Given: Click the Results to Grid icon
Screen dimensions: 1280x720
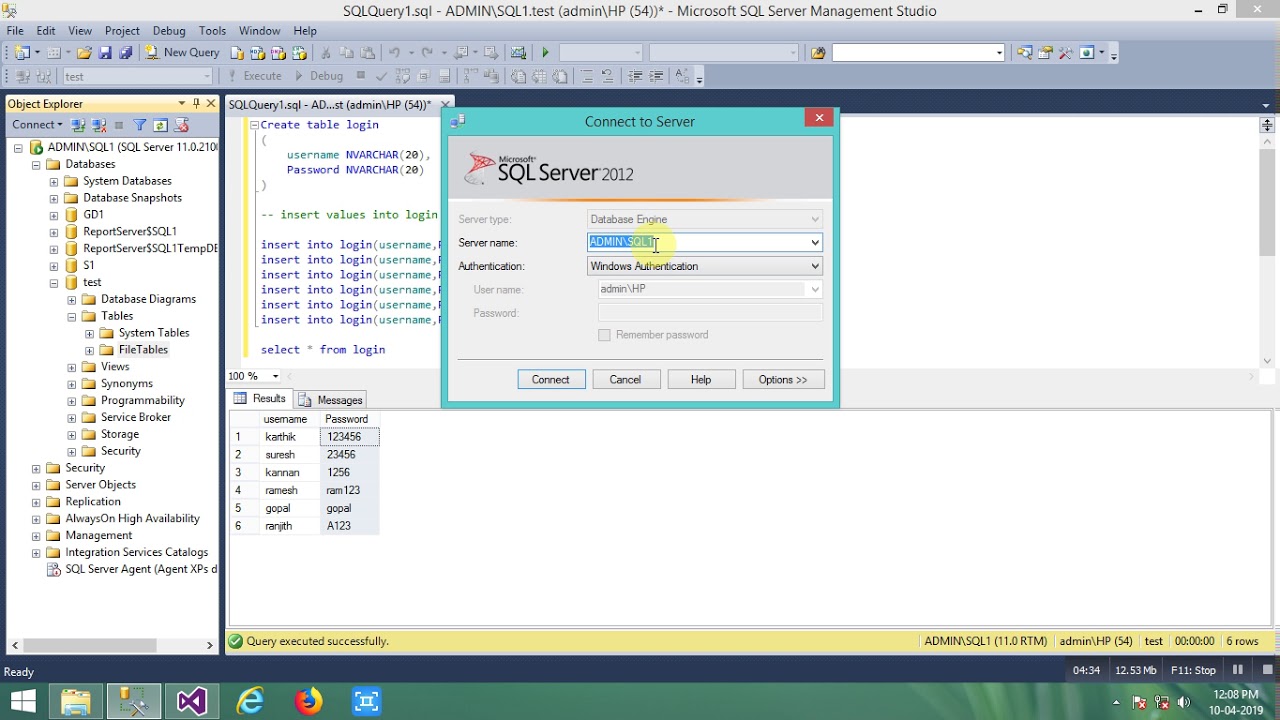Looking at the screenshot, I should (540, 76).
